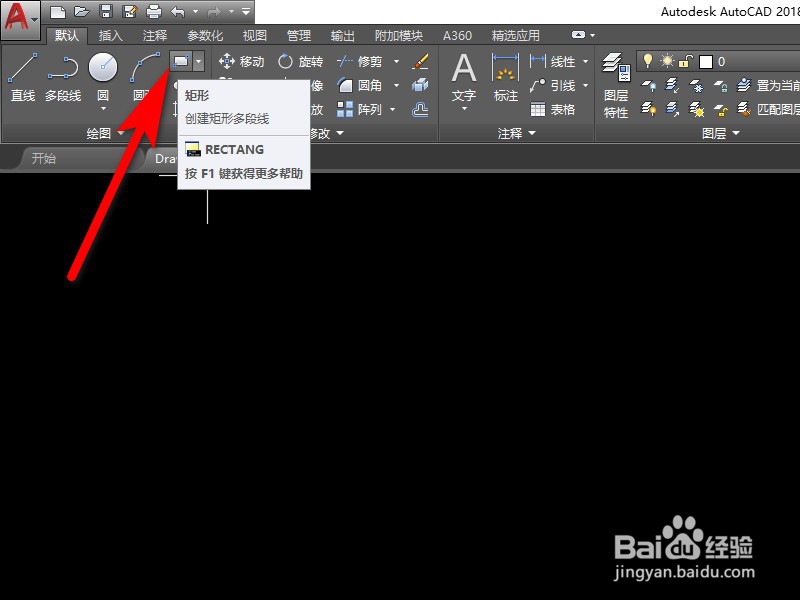Image resolution: width=800 pixels, height=600 pixels.
Task: Click the Open file folder icon
Action: coord(81,11)
